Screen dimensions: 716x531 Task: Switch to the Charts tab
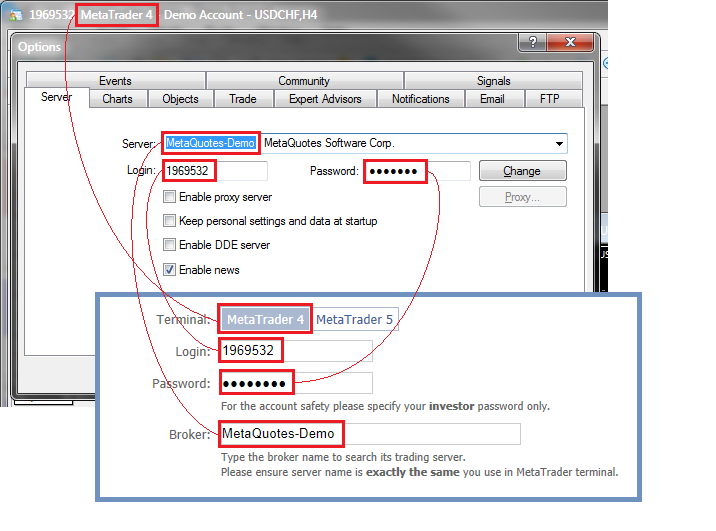117,99
